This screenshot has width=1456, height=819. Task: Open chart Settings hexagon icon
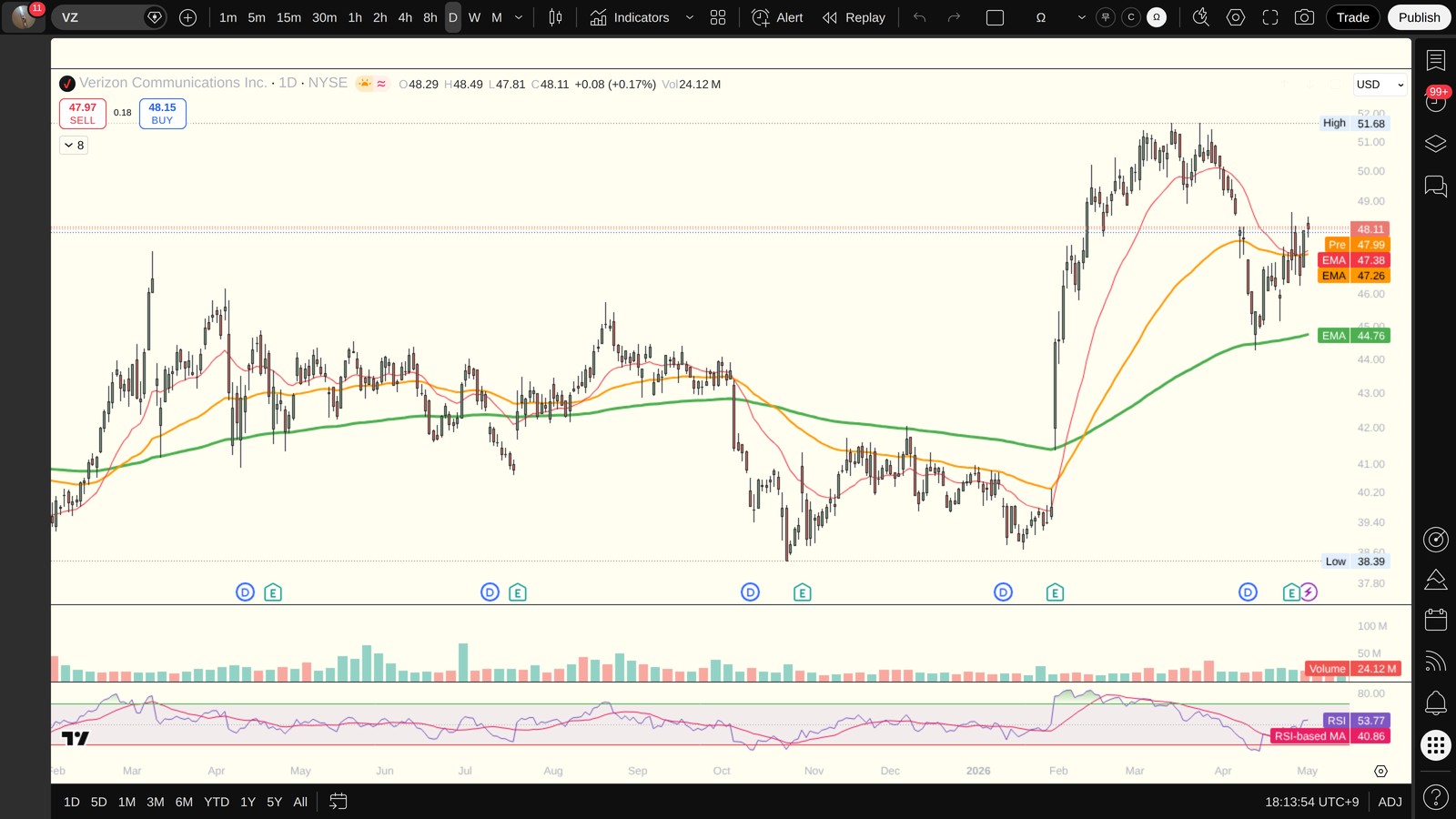point(1236,17)
